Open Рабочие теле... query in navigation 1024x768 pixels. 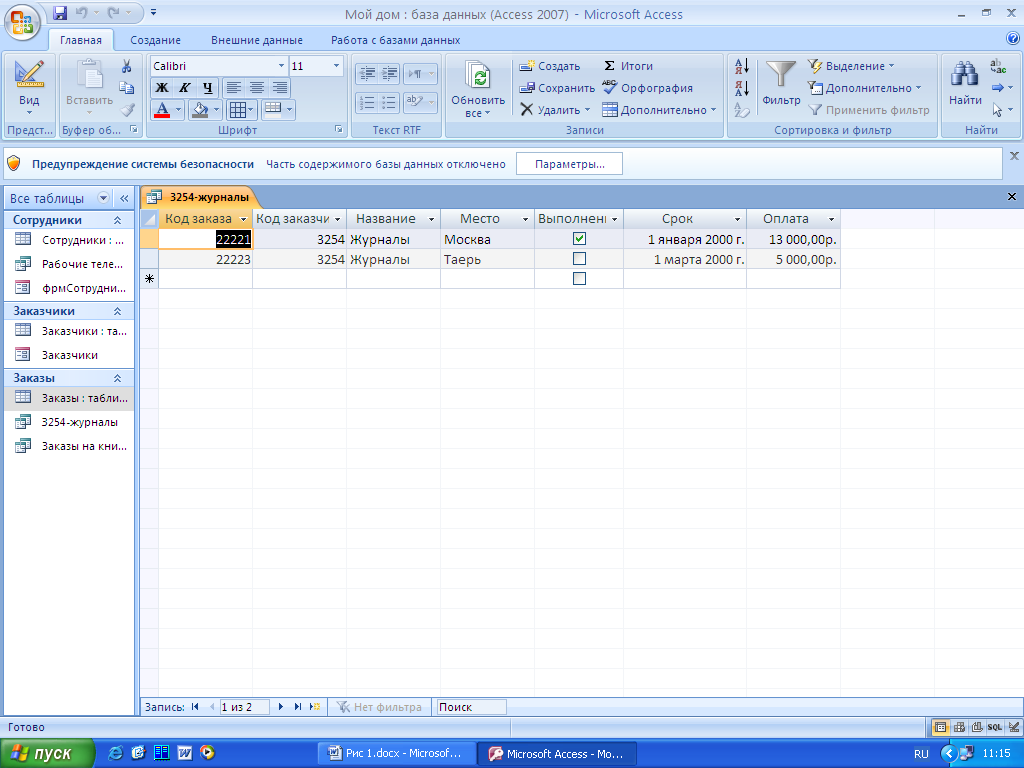pos(69,264)
